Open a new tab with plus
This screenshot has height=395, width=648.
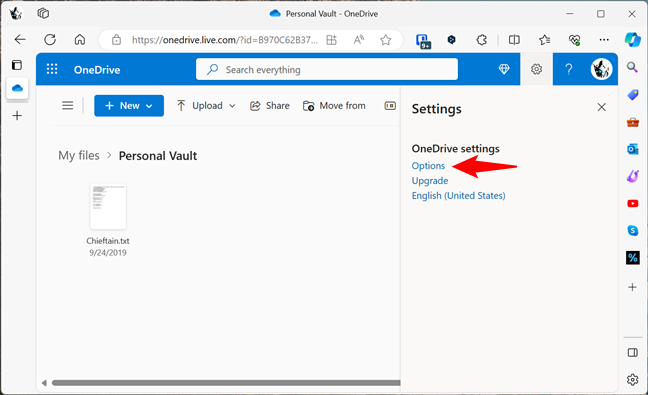pyautogui.click(x=17, y=115)
